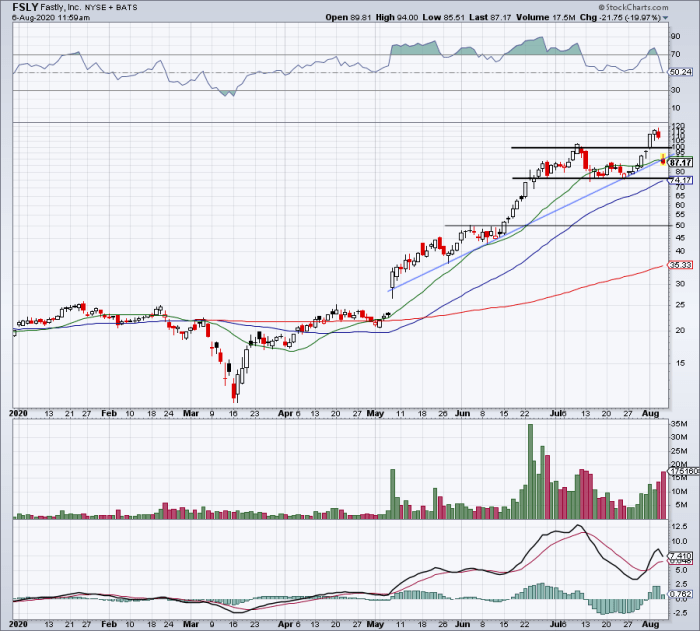Click the MACD histogram value label 0.762

coord(681,594)
